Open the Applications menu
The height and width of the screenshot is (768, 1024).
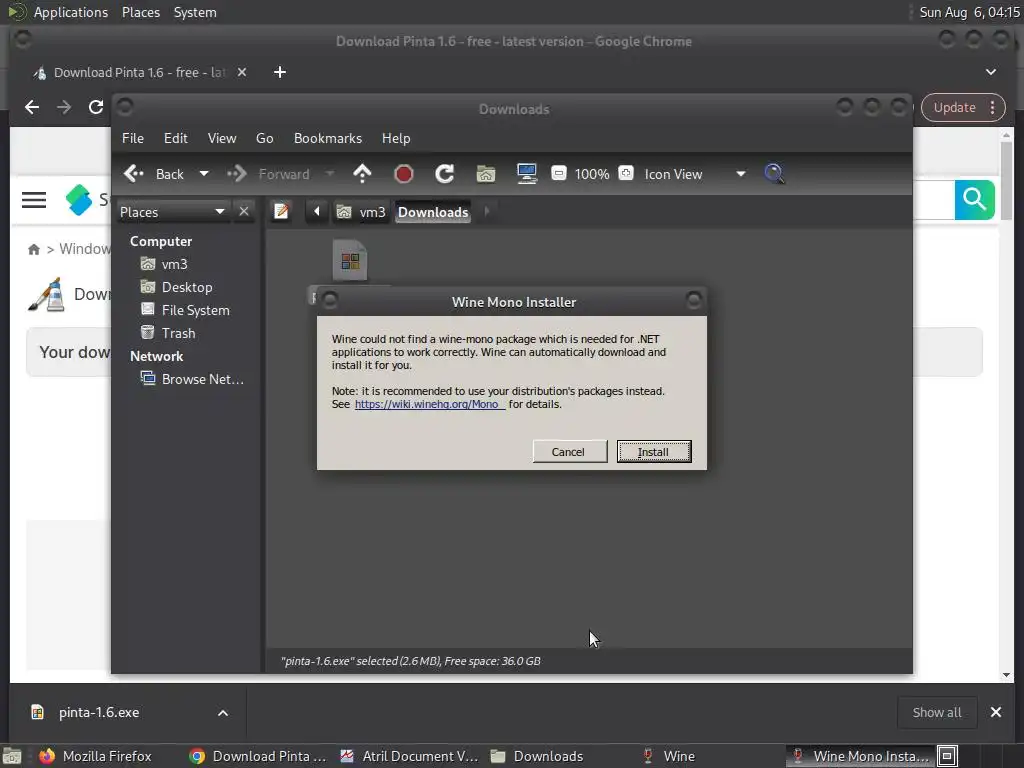[x=71, y=12]
